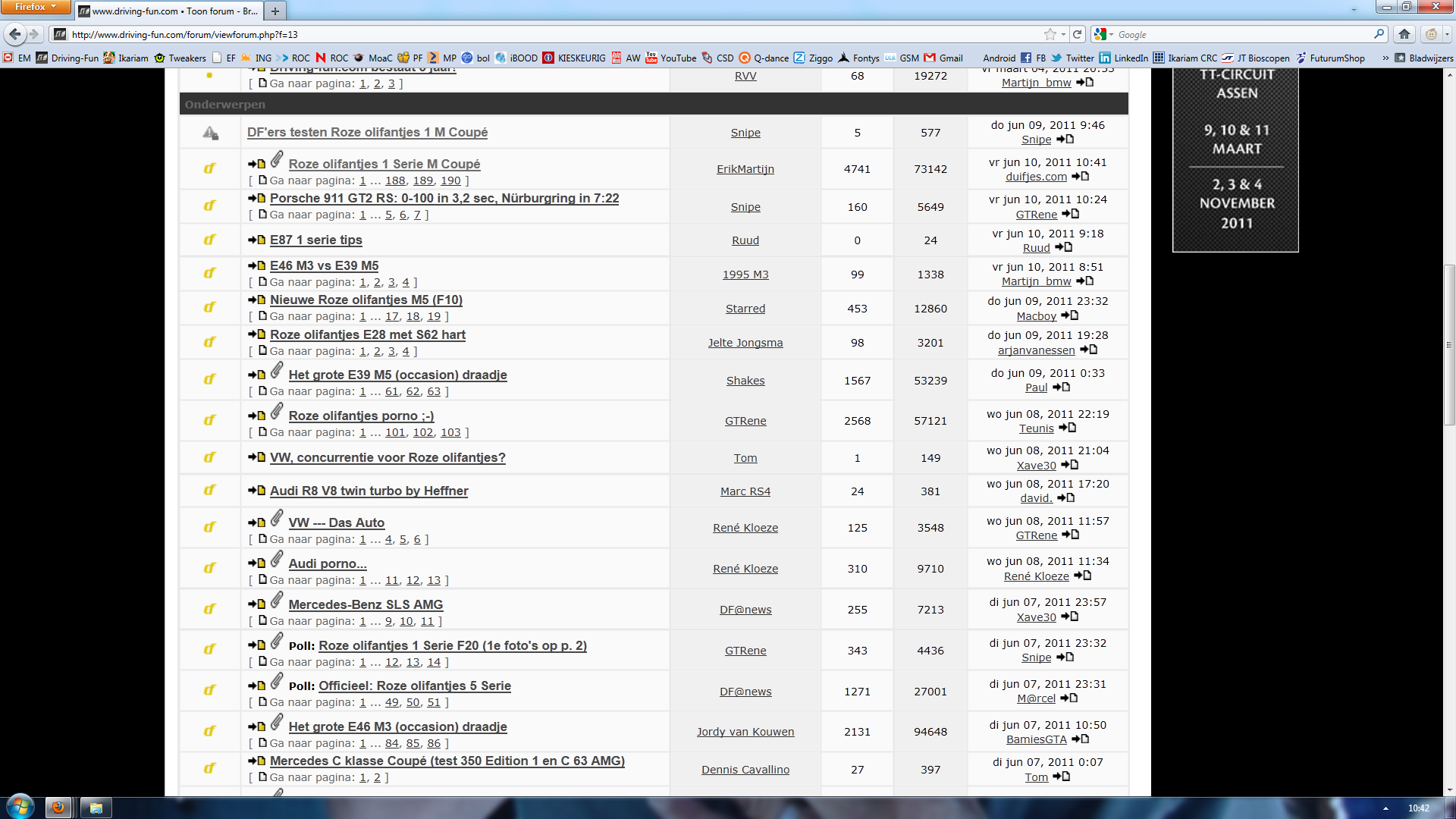
Task: Open the list all tabs dropdown
Action: click(1354, 11)
